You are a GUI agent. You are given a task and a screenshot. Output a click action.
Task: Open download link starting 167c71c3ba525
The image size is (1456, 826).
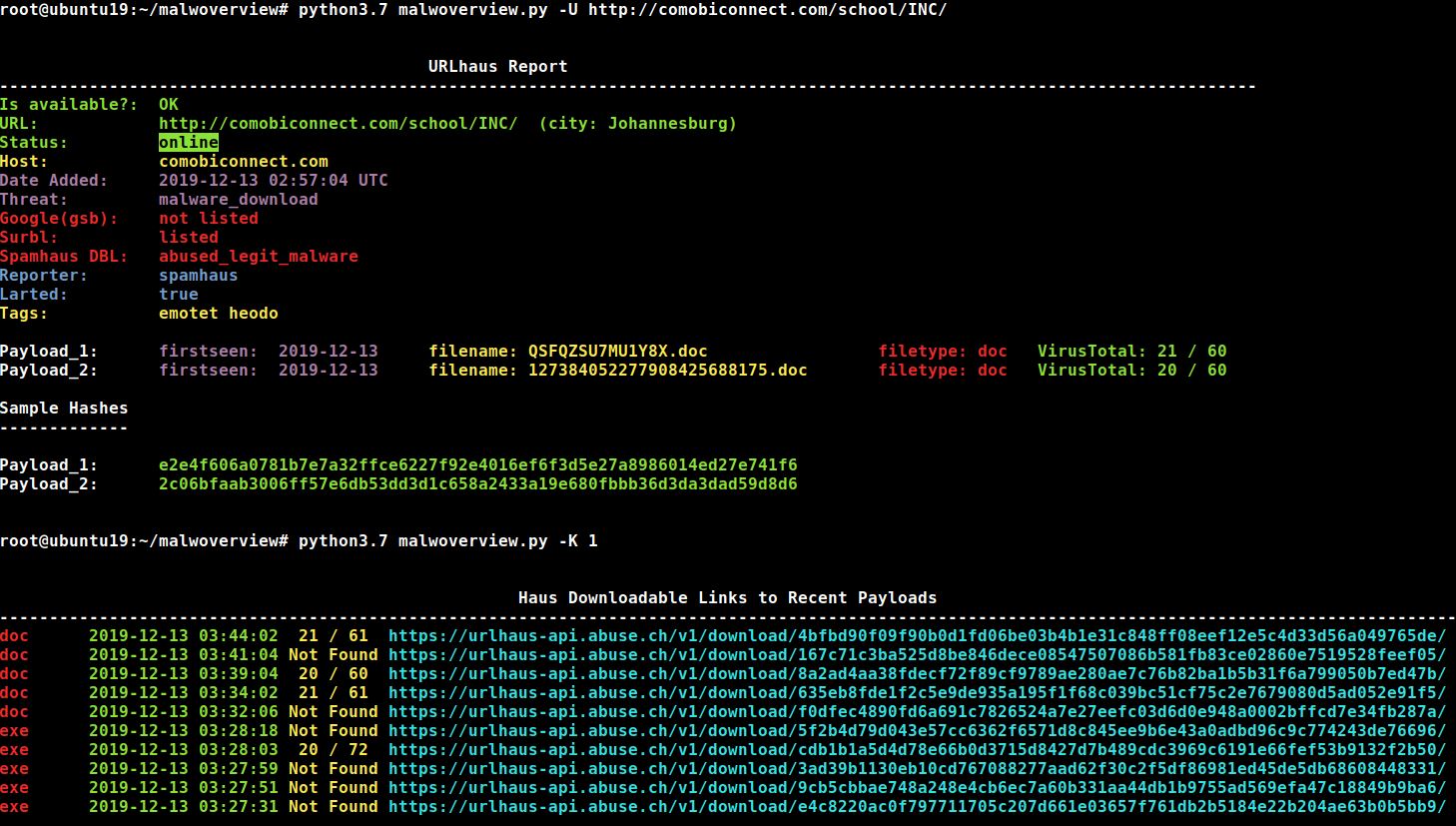coord(918,655)
